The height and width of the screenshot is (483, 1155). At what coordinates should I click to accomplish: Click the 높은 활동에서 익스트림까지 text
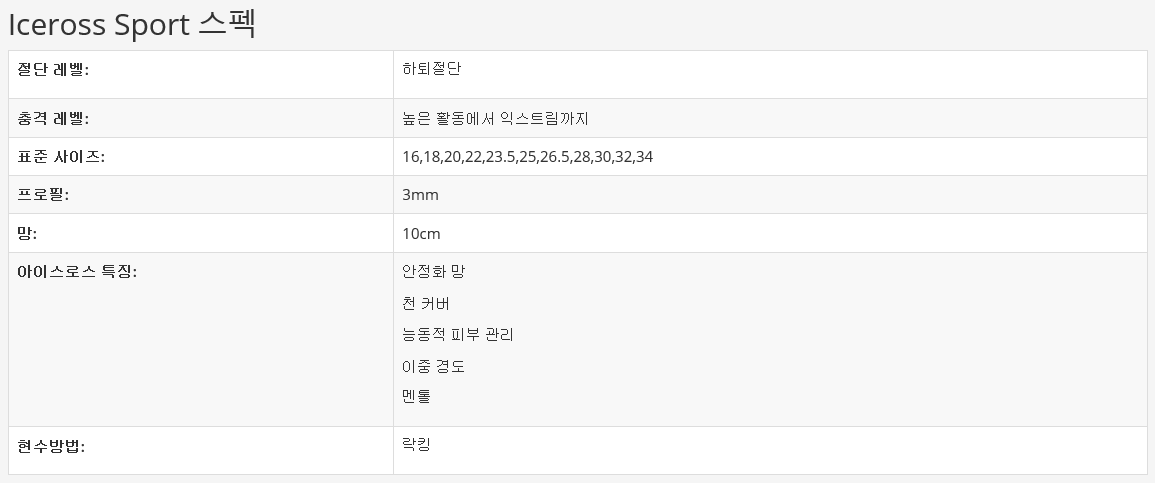[x=495, y=118]
